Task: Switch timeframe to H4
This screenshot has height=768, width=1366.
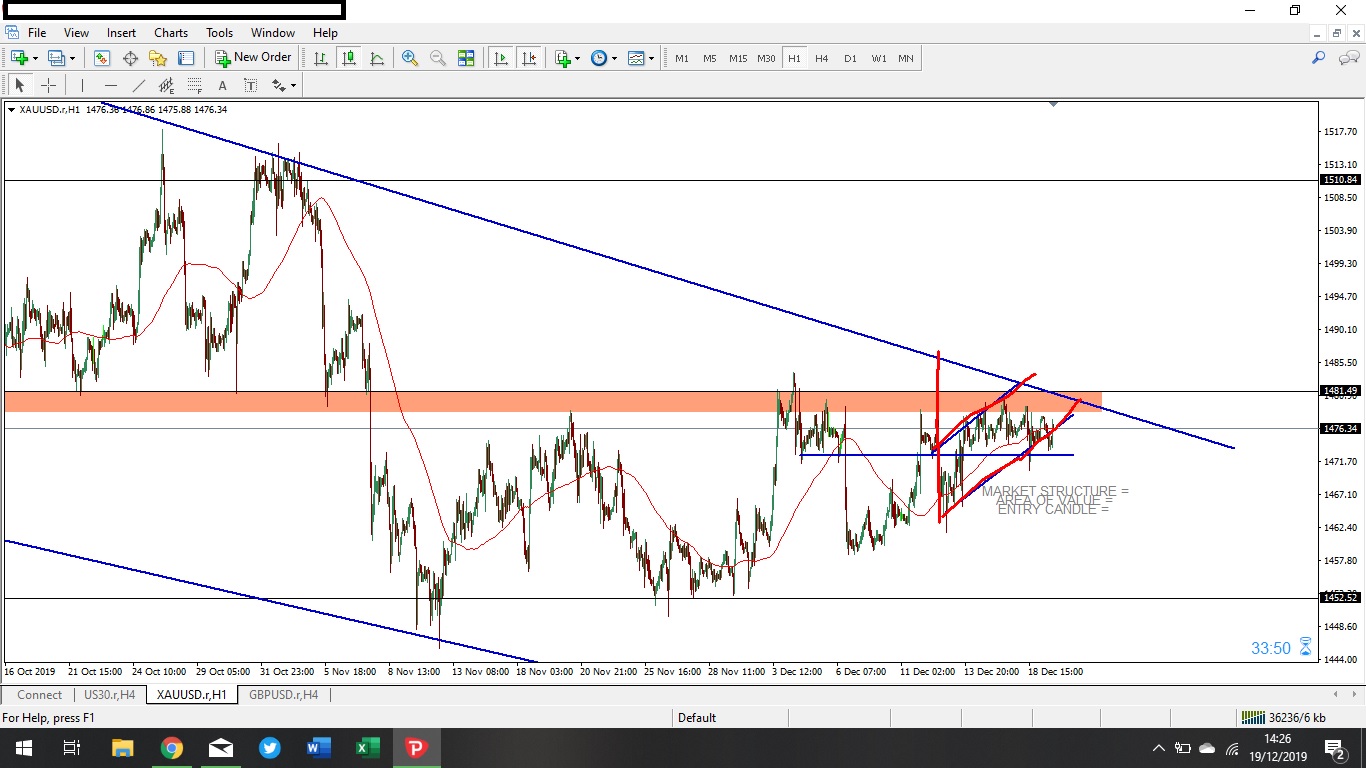Action: click(822, 58)
